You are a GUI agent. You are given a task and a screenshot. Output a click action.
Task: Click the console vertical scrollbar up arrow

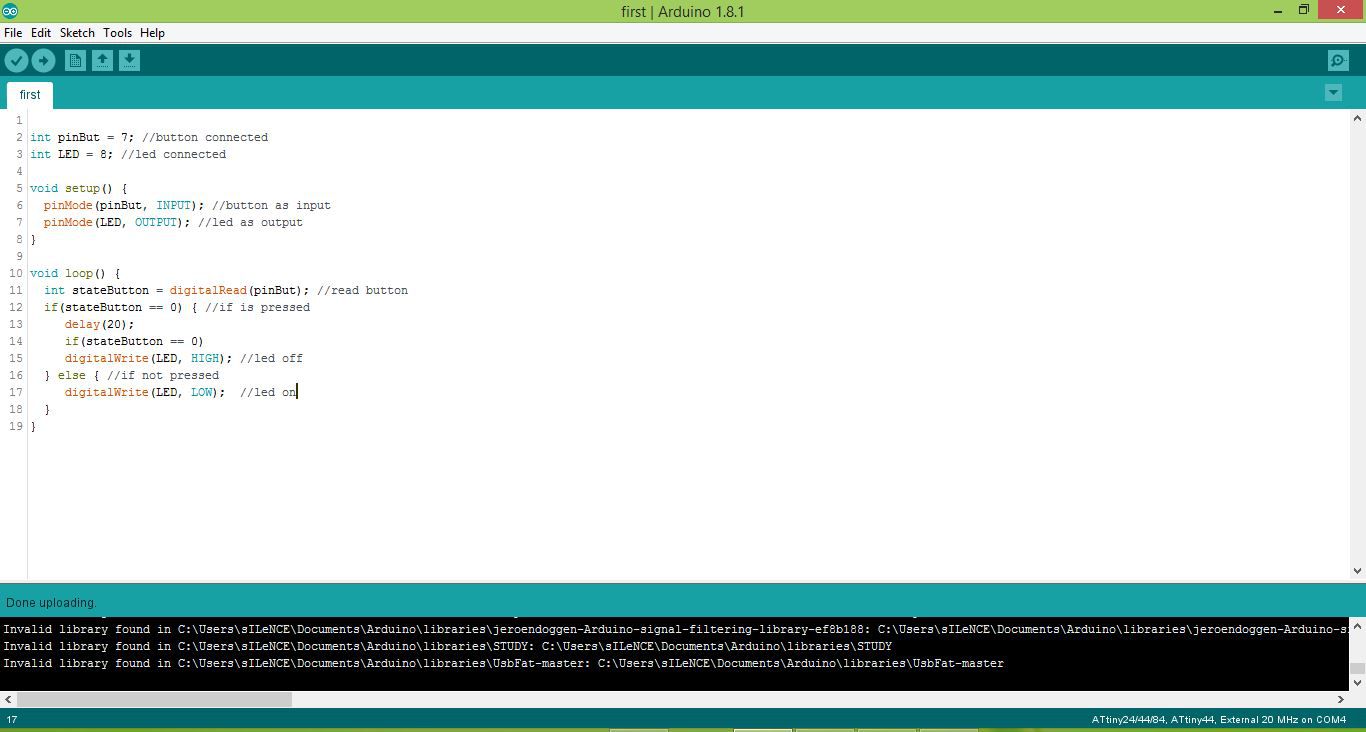coord(1357,626)
